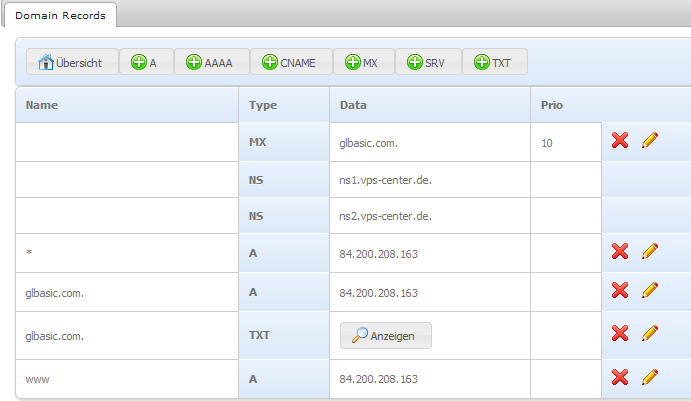Click the Name column header
Viewport: 691px width, 401px height.
127,105
